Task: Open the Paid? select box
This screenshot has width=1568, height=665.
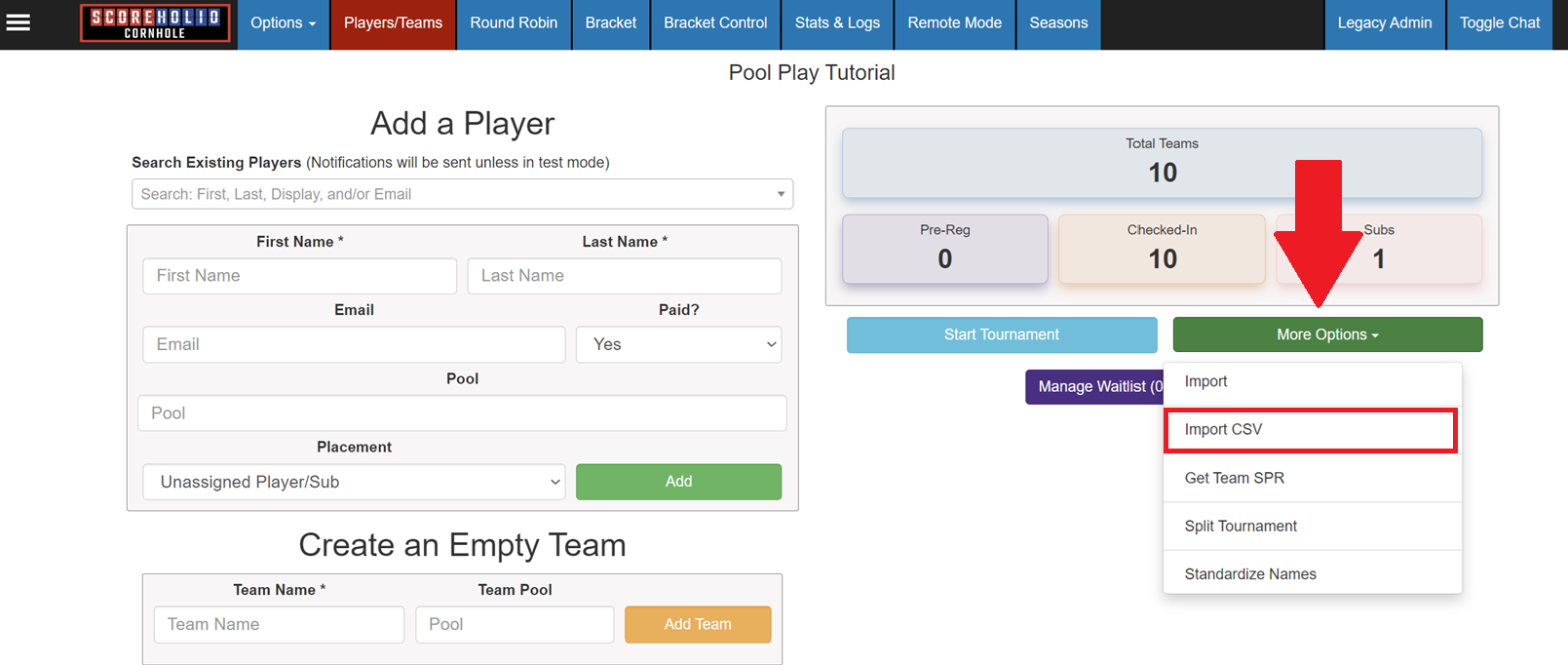Action: pyautogui.click(x=678, y=344)
